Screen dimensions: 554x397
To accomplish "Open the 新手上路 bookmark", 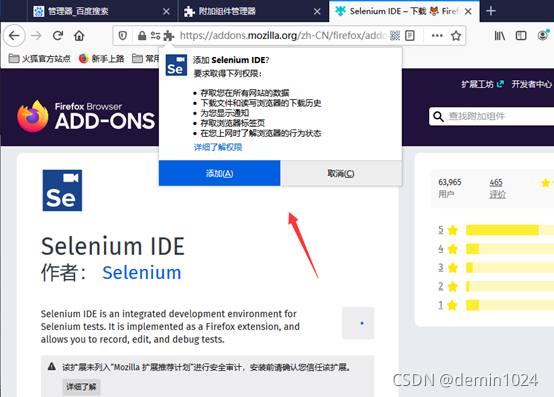I will point(101,59).
